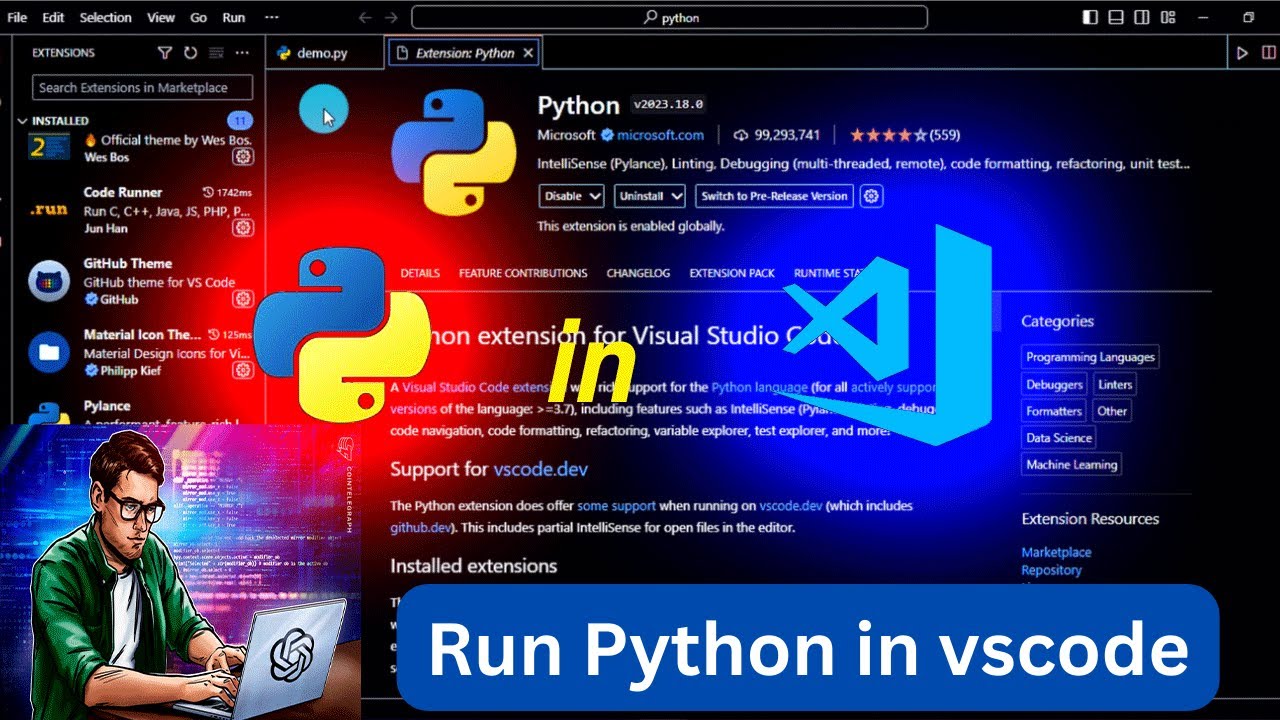This screenshot has width=1280, height=720.
Task: Select the EXTENSION PACK tab
Action: coord(732,273)
